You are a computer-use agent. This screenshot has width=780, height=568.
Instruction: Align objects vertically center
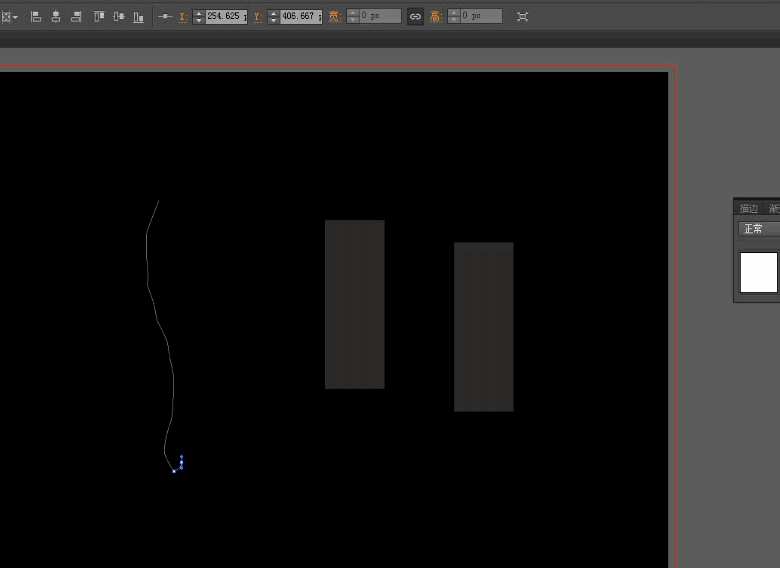(x=119, y=17)
